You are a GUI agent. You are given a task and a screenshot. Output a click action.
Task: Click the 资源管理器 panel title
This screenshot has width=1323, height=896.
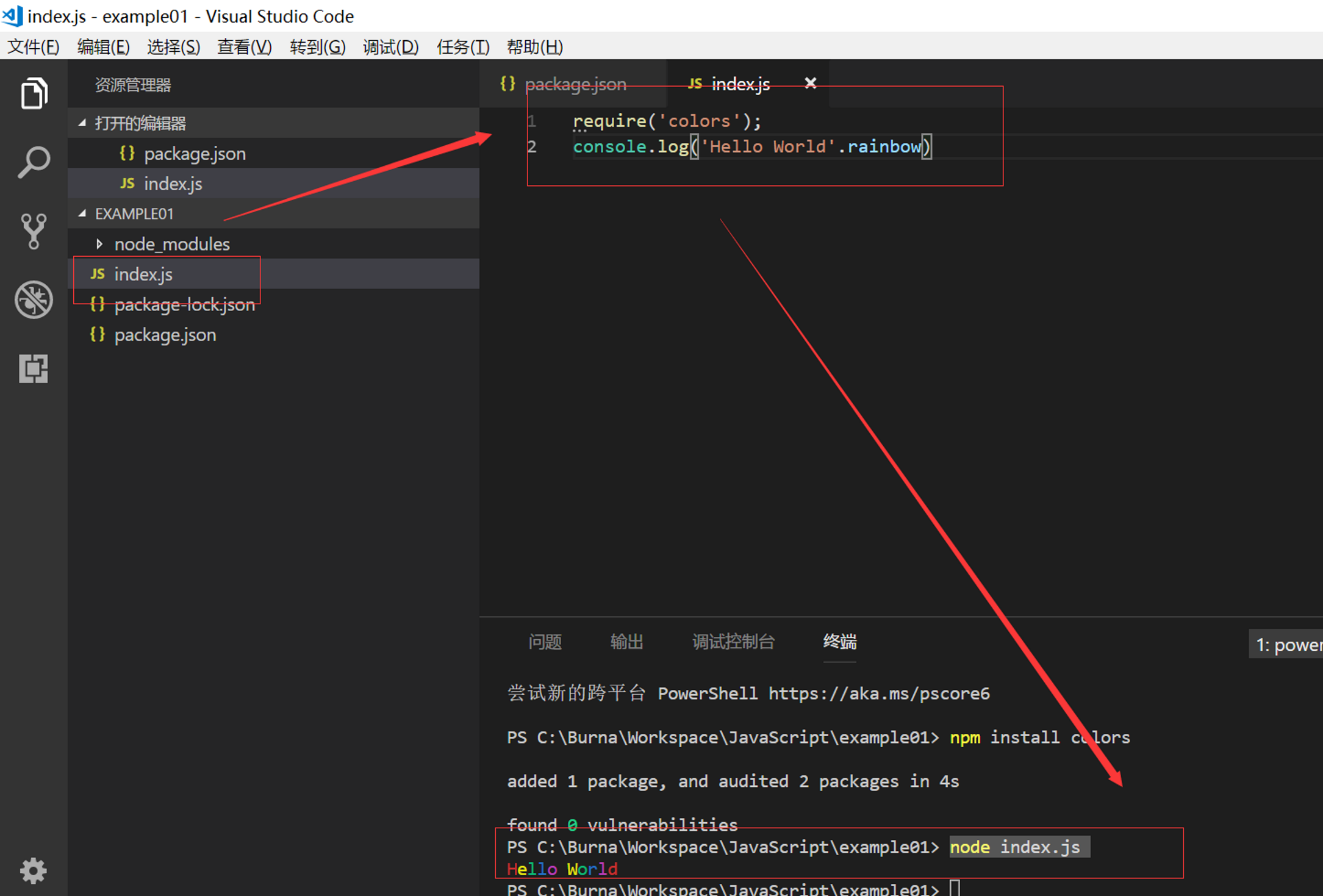pyautogui.click(x=133, y=85)
